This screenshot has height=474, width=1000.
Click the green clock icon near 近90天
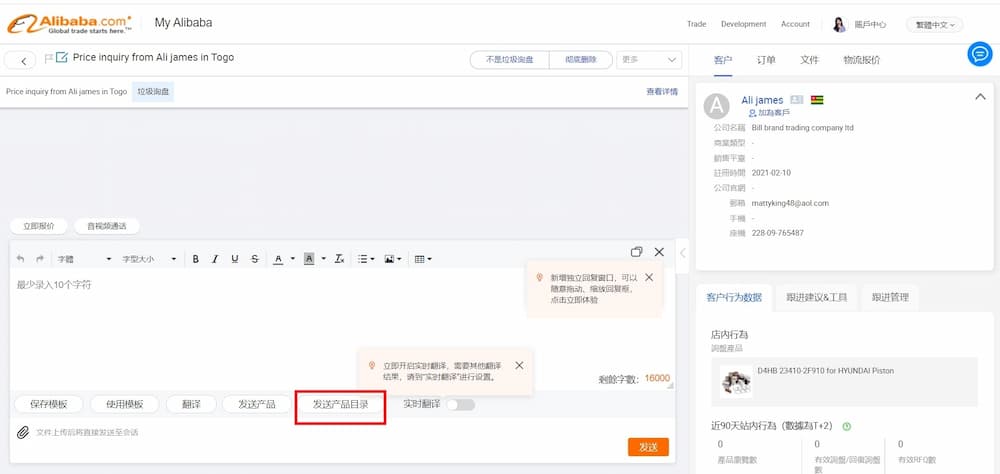tap(846, 426)
